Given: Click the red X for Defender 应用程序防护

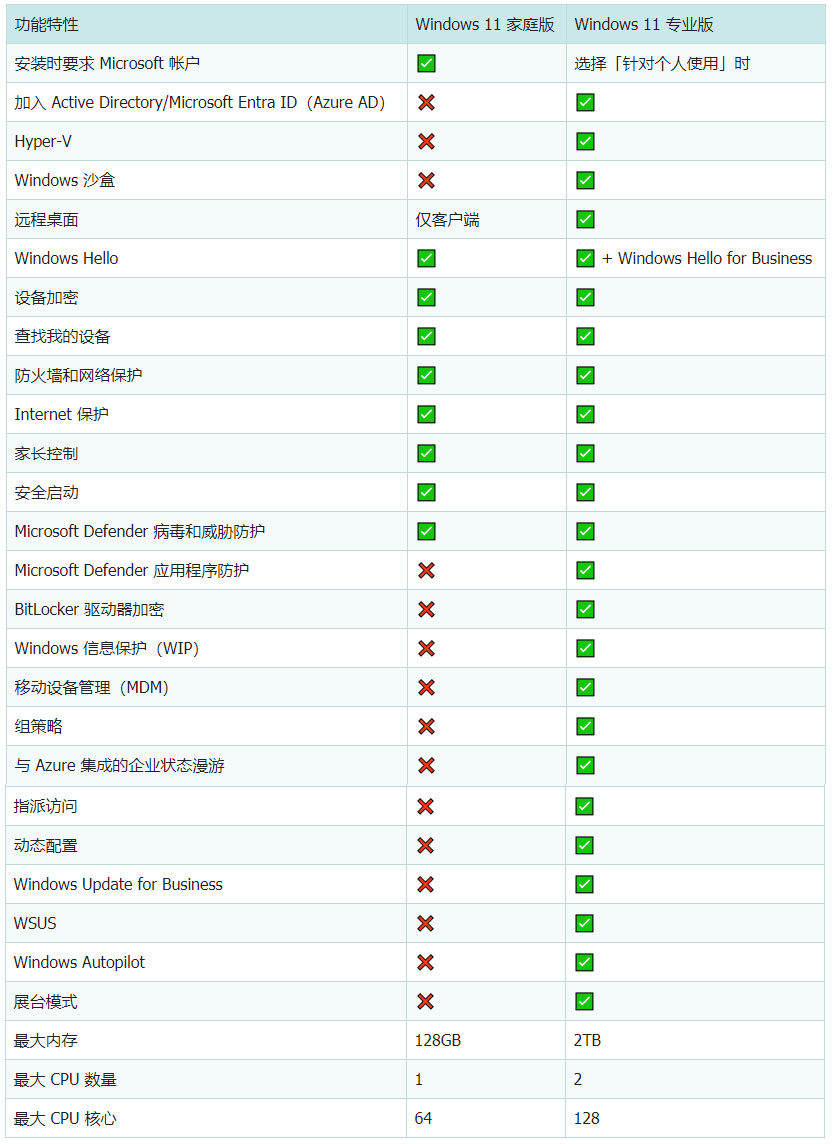Looking at the screenshot, I should point(427,571).
